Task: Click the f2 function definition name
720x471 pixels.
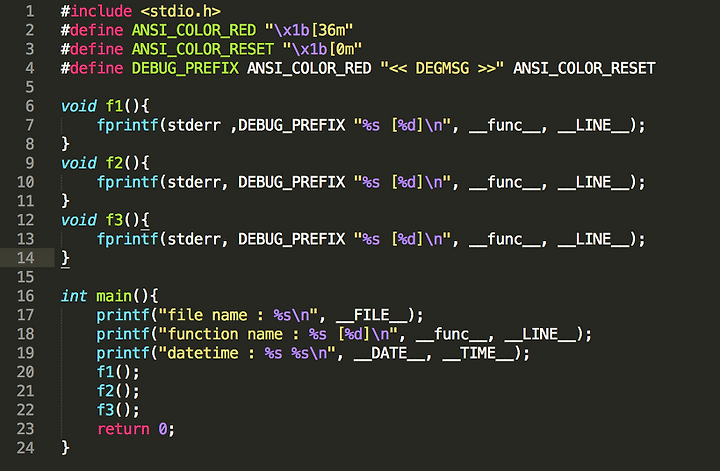Action: 114,163
